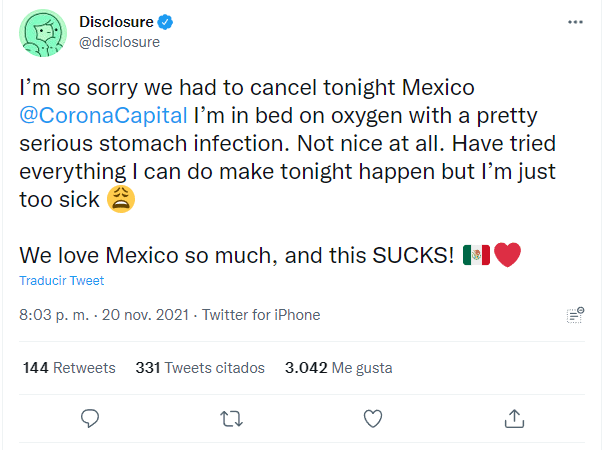This screenshot has height=450, width=607.
Task: Like the tweet with heart icon
Action: [x=372, y=417]
